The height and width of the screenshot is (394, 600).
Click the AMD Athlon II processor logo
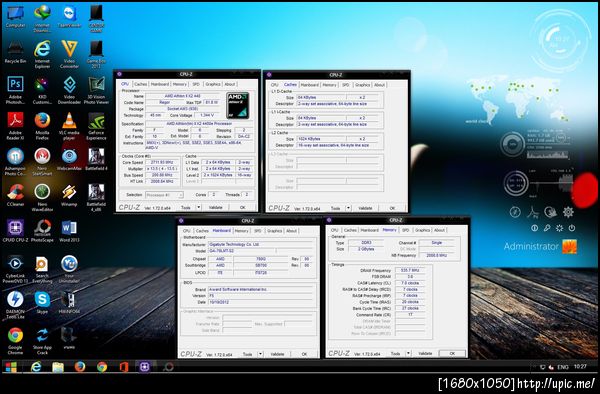tap(238, 105)
